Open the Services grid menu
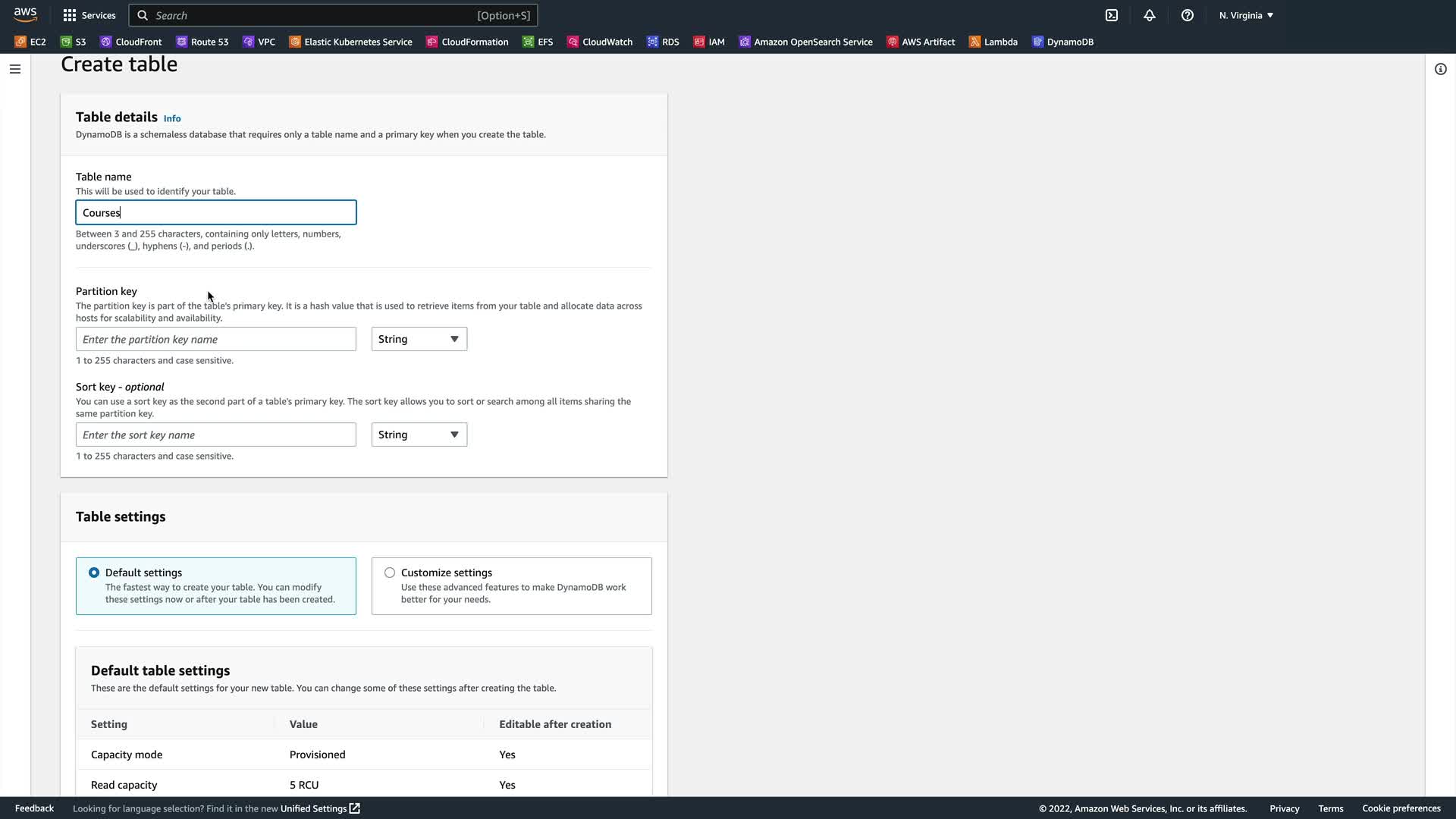The height and width of the screenshot is (819, 1456). coord(89,15)
